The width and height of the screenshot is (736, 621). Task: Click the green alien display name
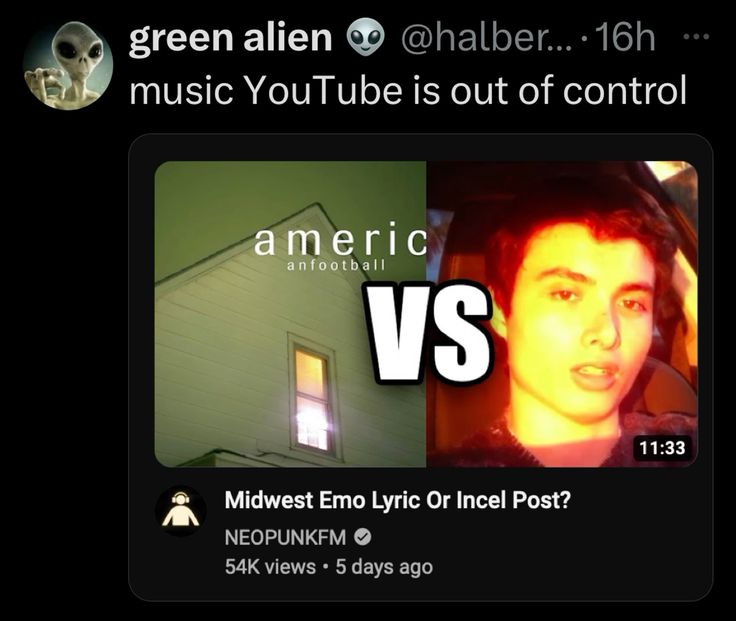230,38
